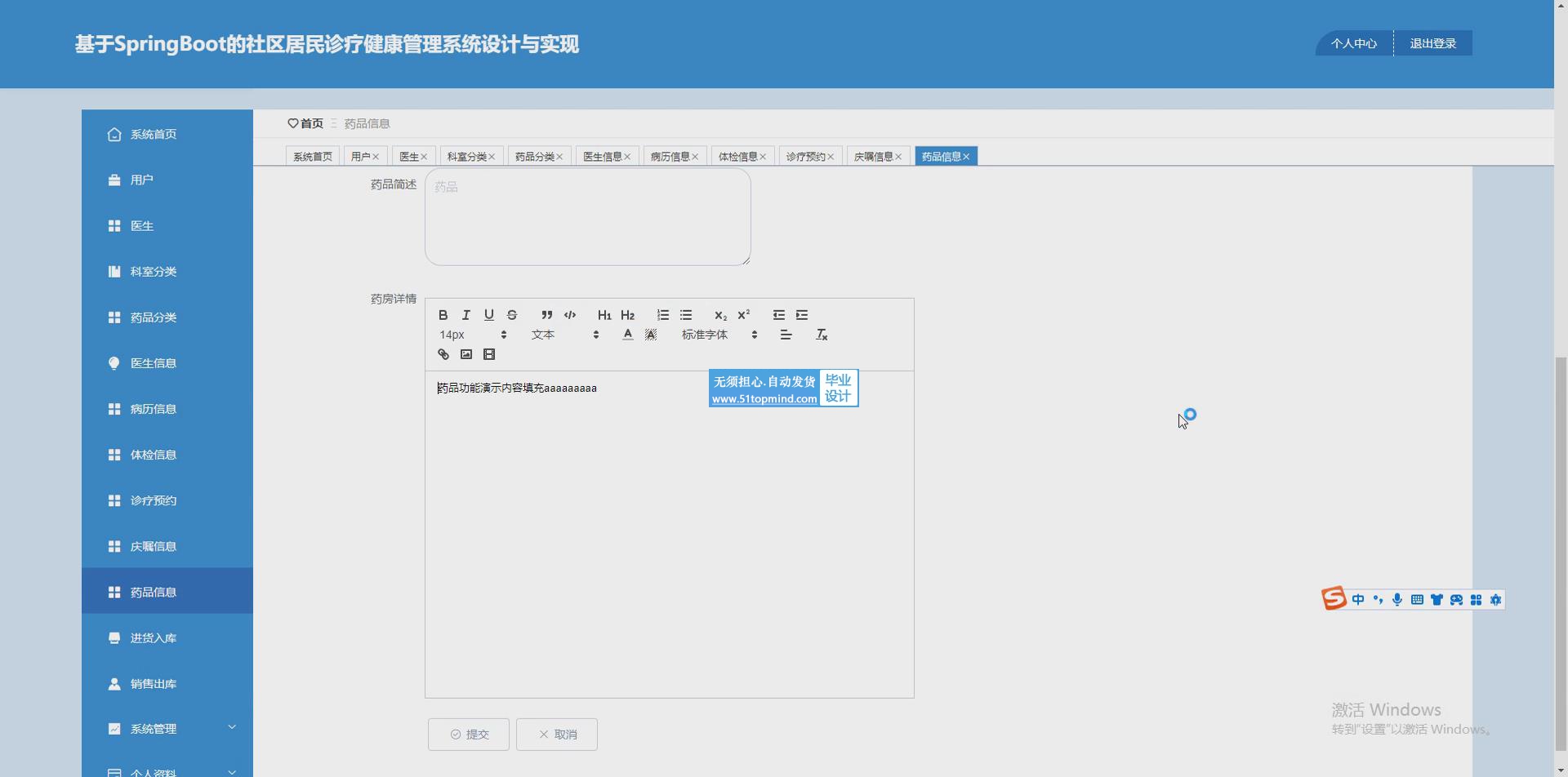Focus the 药品简述 text area

(x=588, y=217)
